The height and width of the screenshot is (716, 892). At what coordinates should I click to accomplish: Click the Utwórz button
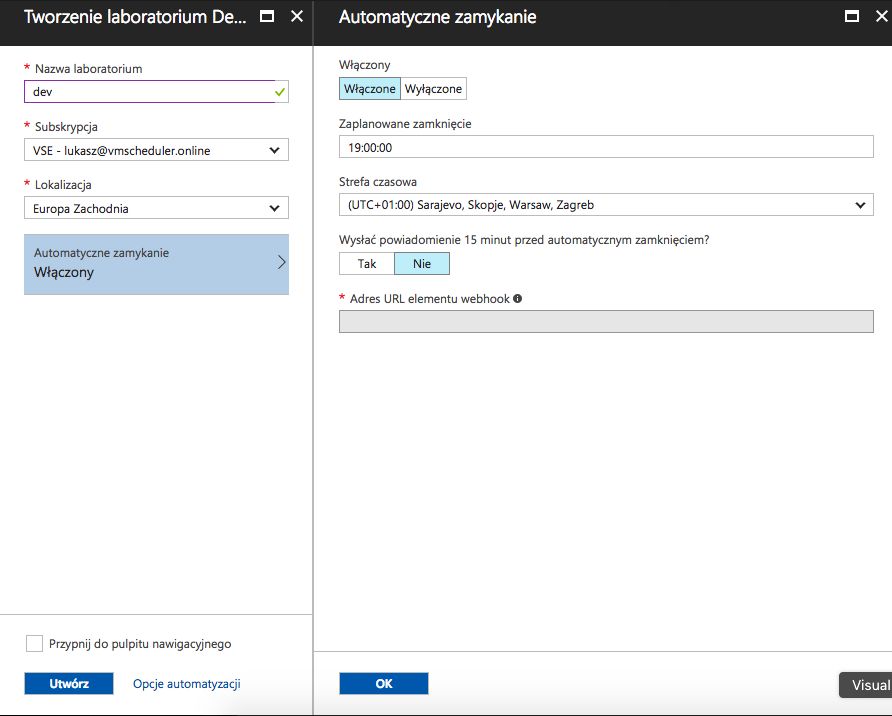[69, 684]
